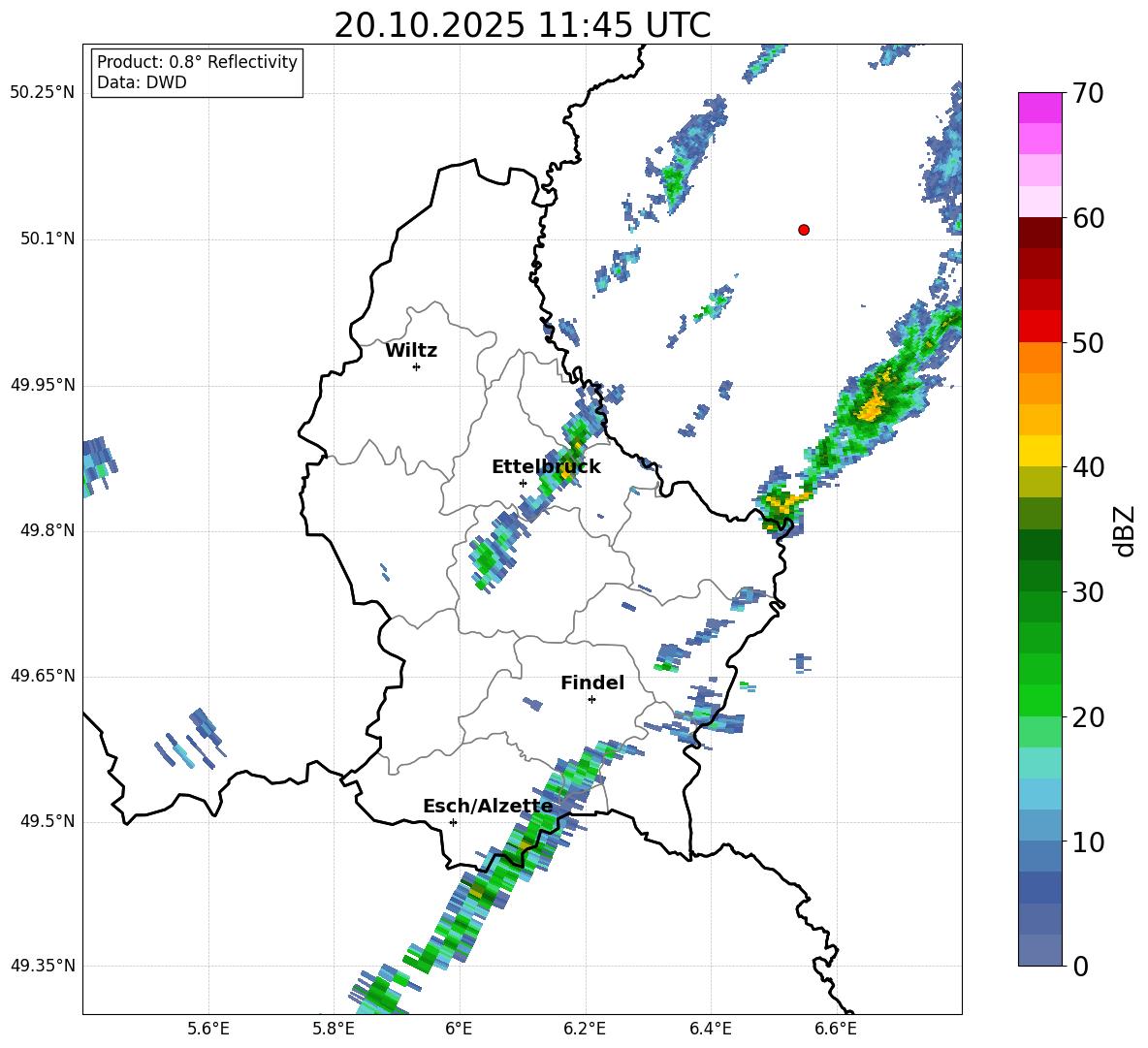Click the Wiltz city label

tap(411, 351)
